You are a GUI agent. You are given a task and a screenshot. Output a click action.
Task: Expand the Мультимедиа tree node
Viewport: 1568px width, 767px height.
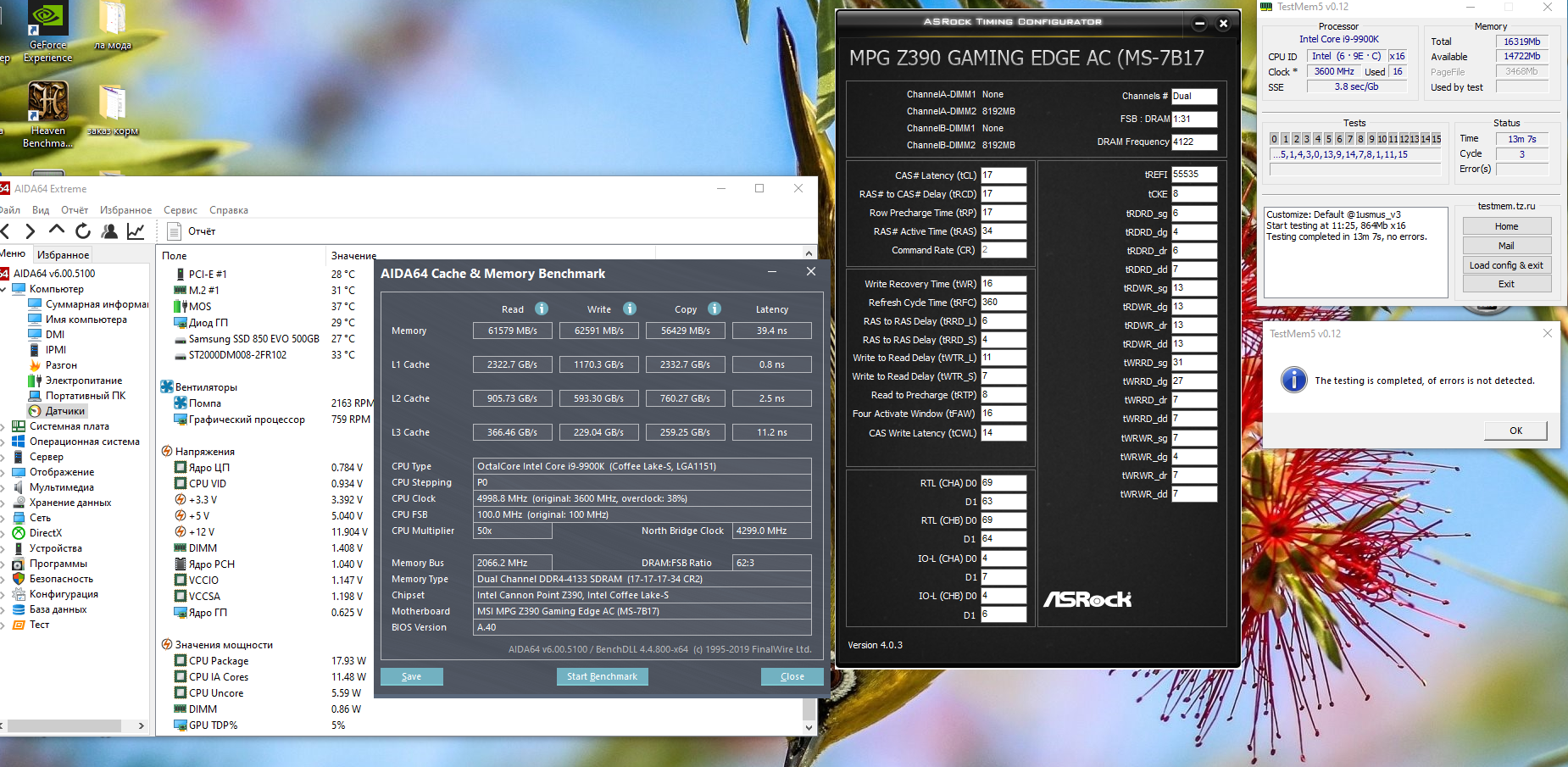tap(3, 487)
